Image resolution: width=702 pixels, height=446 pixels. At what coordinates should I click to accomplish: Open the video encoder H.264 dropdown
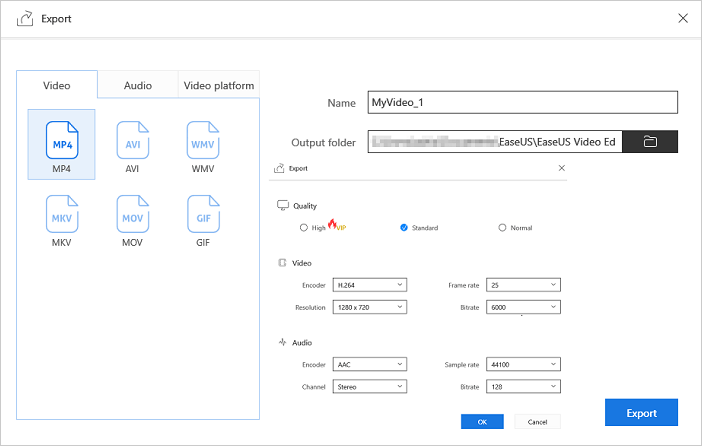pyautogui.click(x=369, y=285)
